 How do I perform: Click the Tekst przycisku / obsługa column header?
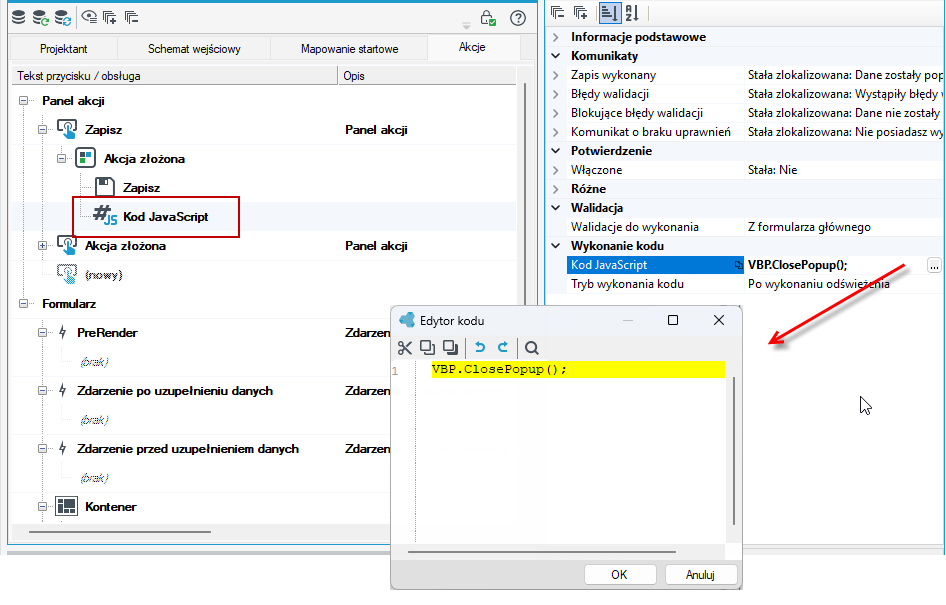click(x=175, y=75)
